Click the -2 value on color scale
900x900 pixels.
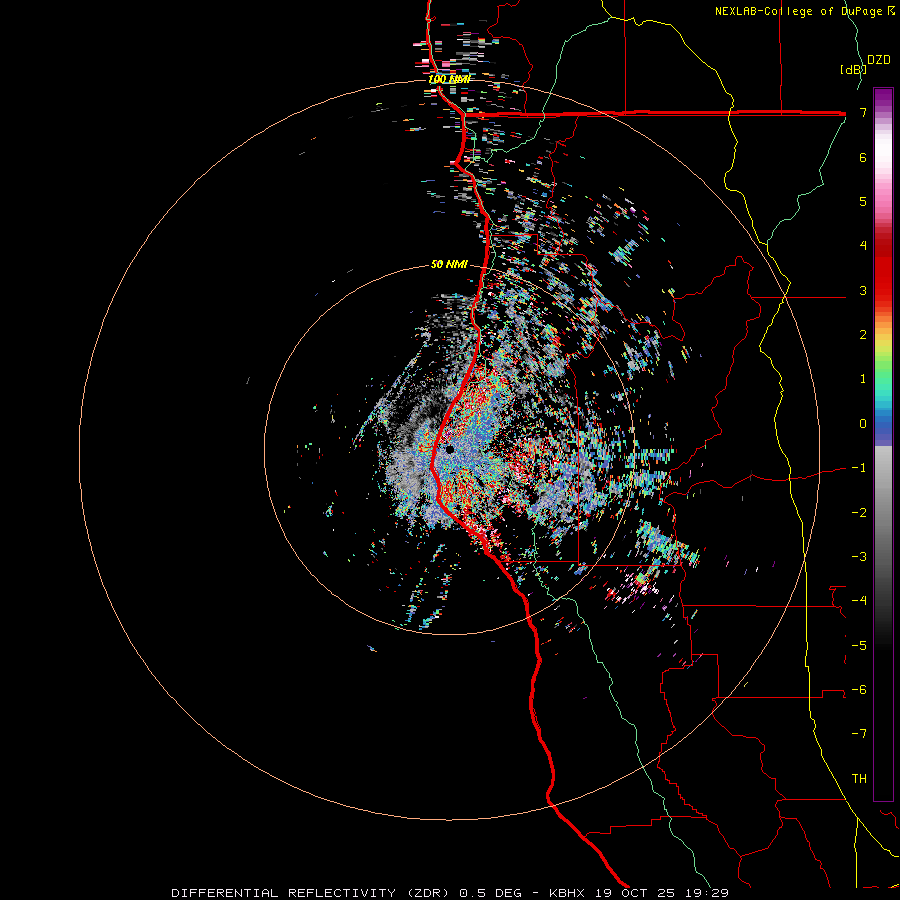[859, 512]
